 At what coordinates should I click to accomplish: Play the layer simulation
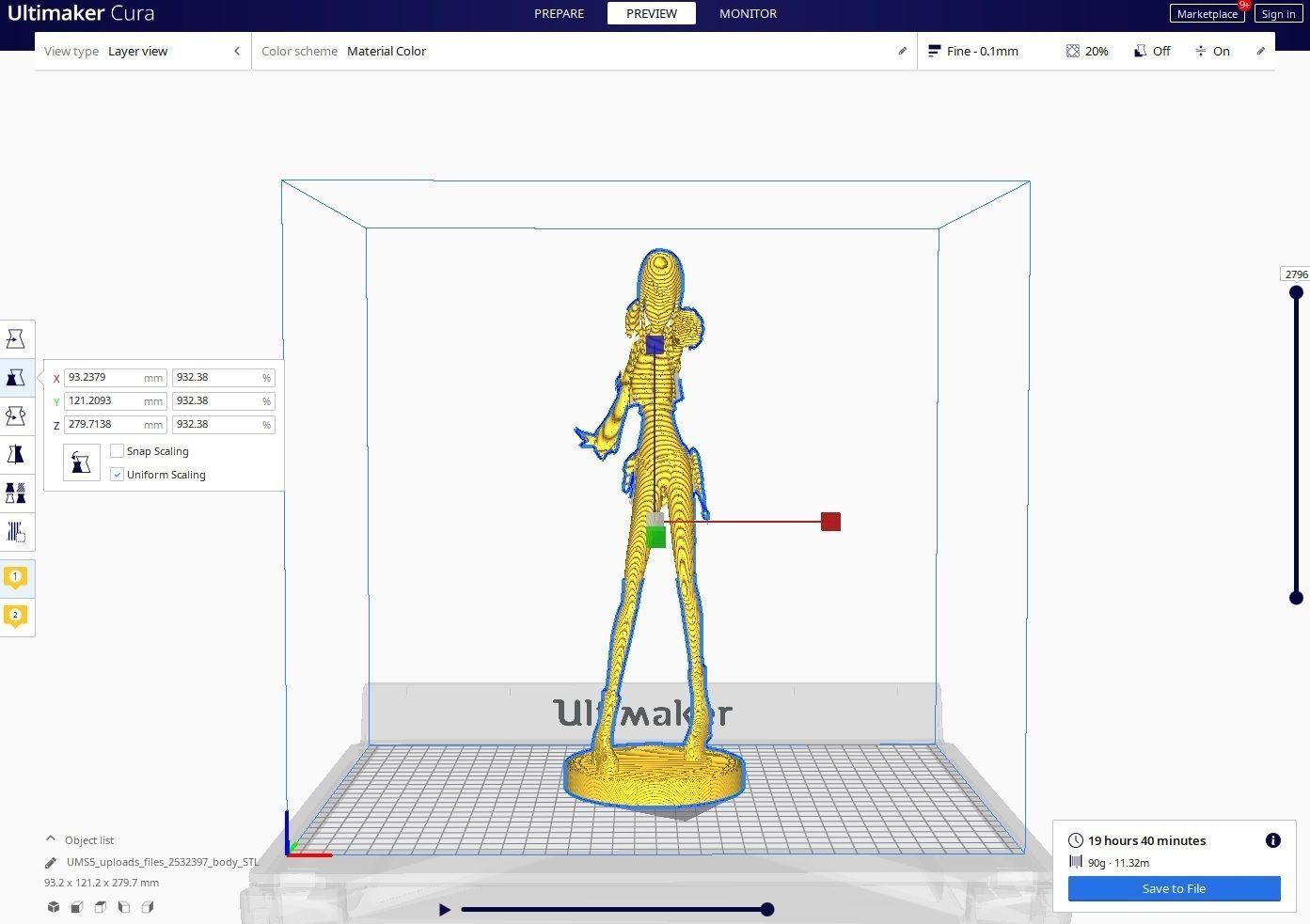tap(445, 909)
